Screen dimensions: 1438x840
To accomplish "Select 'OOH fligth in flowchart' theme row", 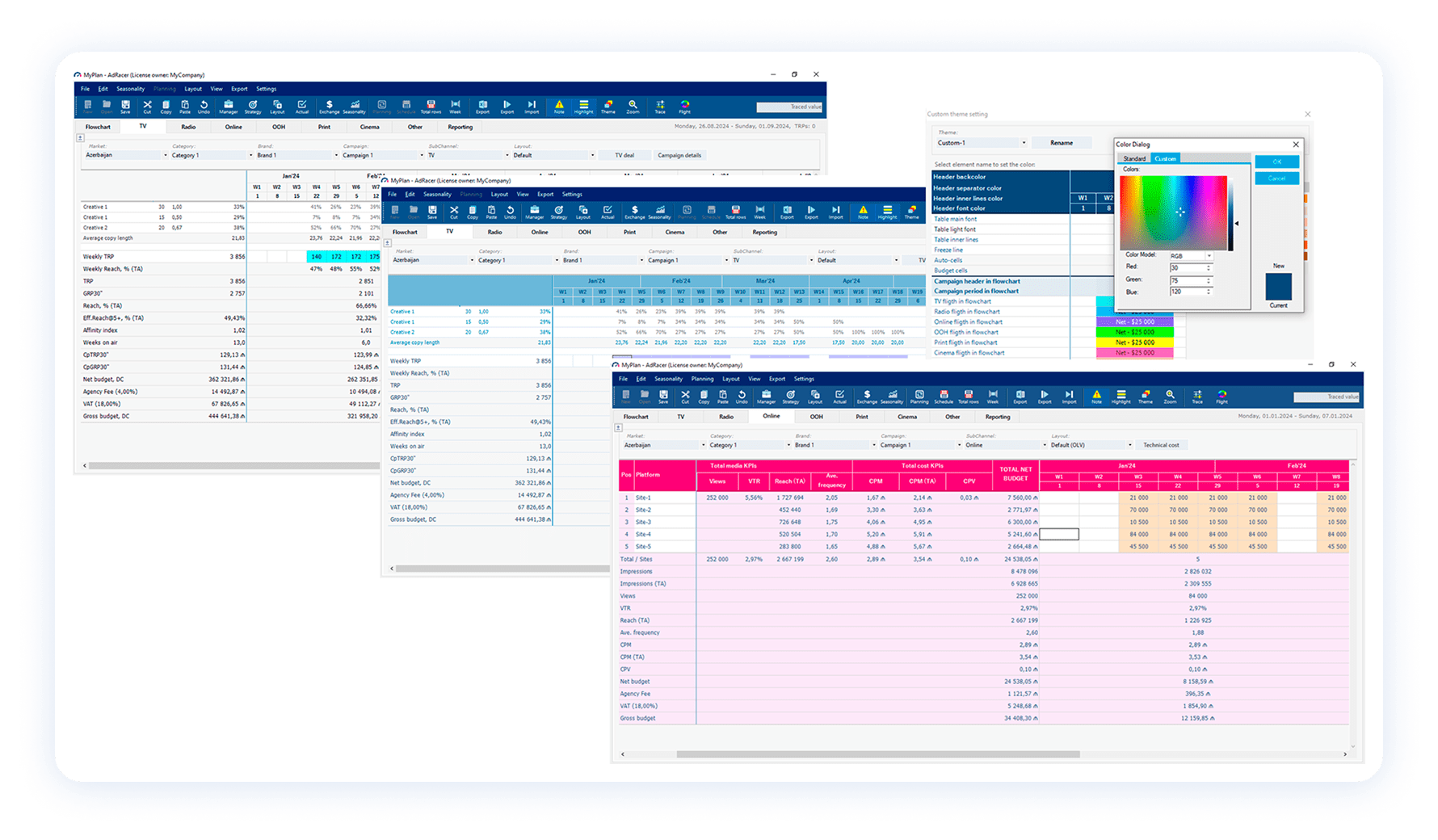I will [x=1001, y=332].
